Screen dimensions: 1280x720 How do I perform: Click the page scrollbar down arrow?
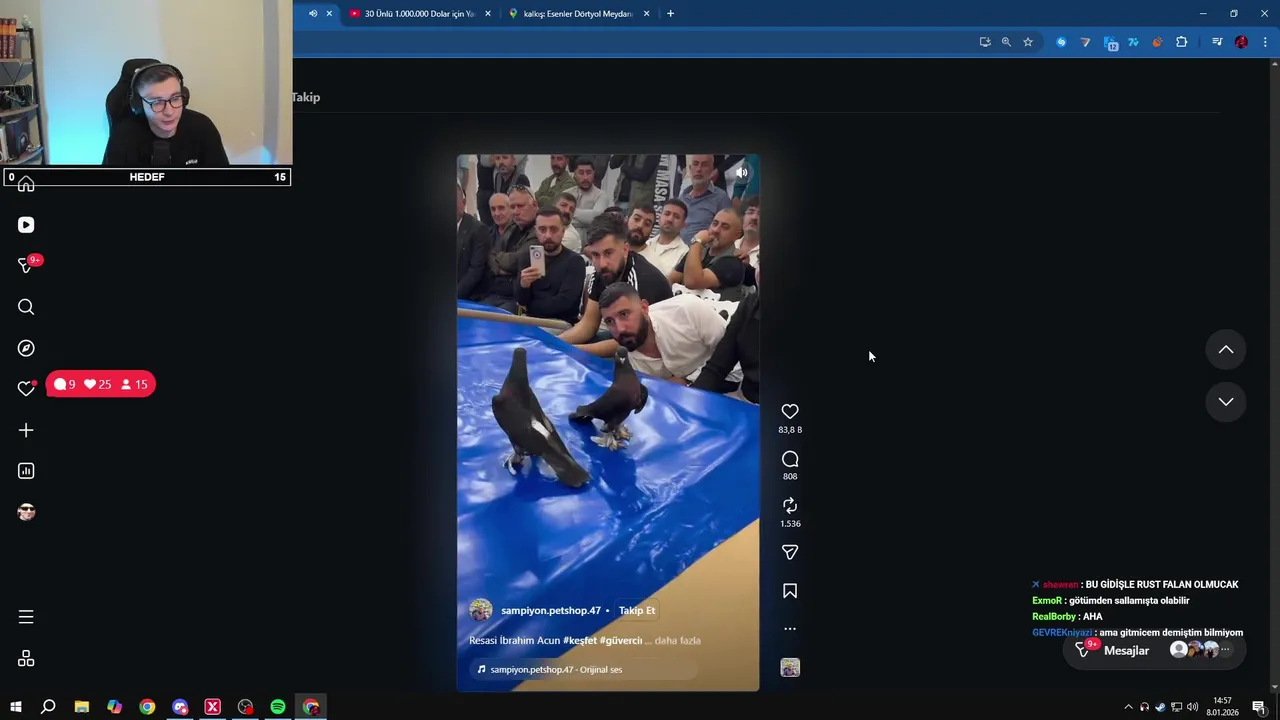[1274, 686]
